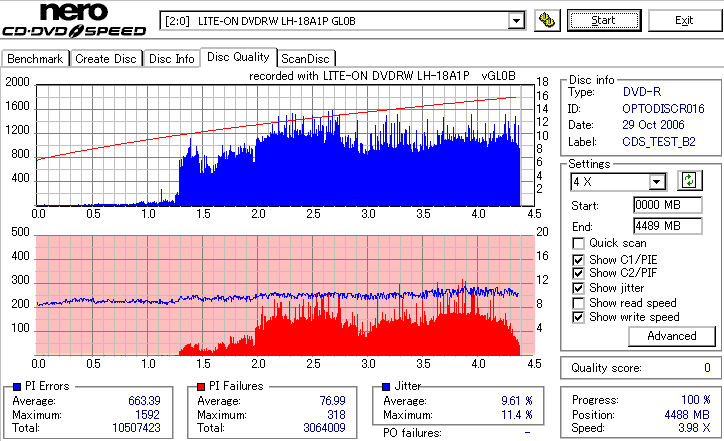Go to the Disc Info tab
Screen dimensions: 724x441
coord(172,59)
